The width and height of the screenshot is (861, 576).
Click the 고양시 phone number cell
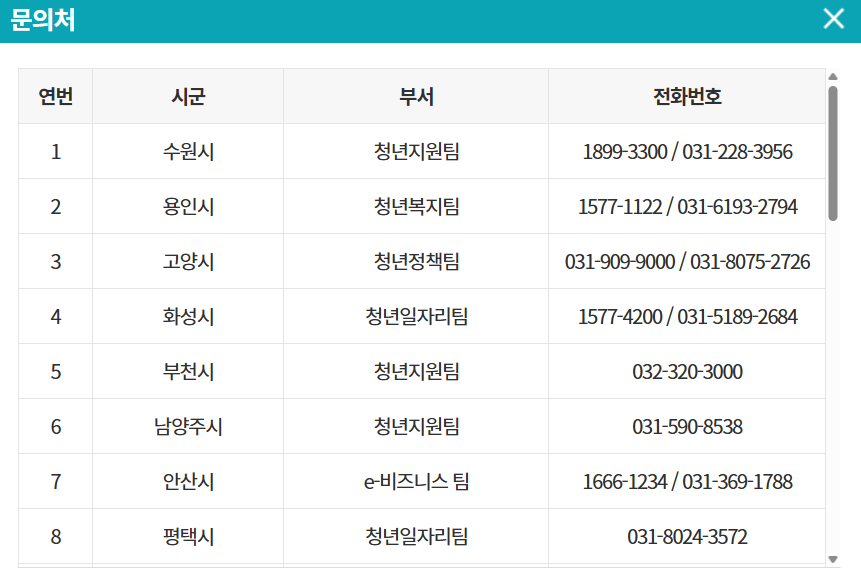pos(687,261)
